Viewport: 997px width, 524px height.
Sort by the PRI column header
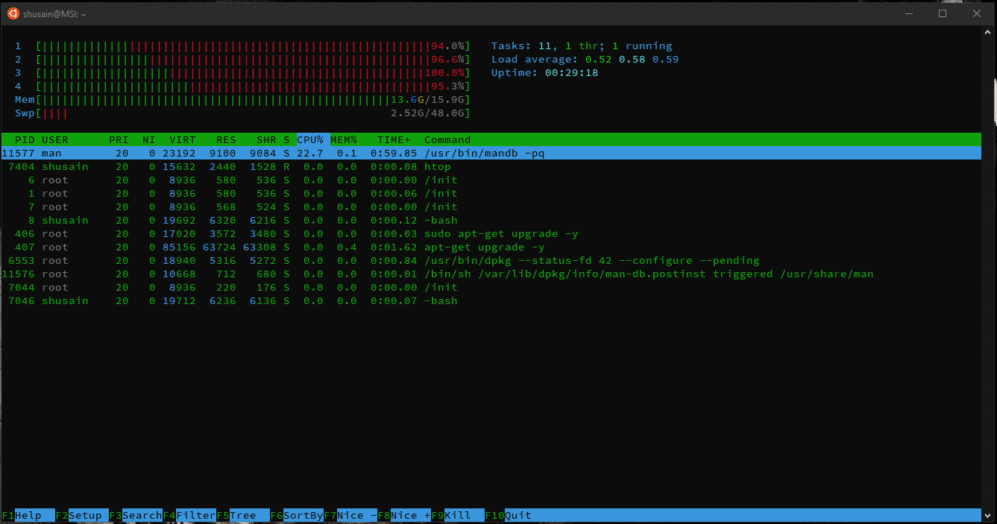coord(118,140)
